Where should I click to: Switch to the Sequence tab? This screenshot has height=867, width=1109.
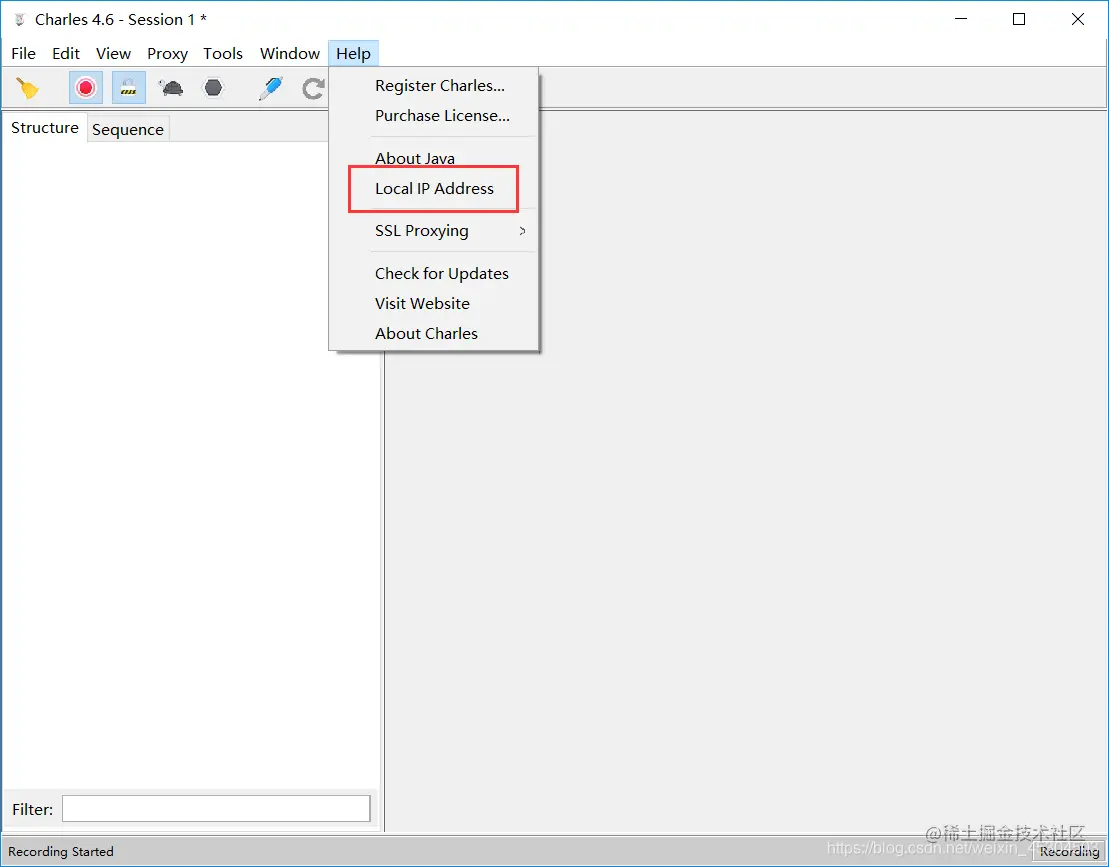point(128,129)
